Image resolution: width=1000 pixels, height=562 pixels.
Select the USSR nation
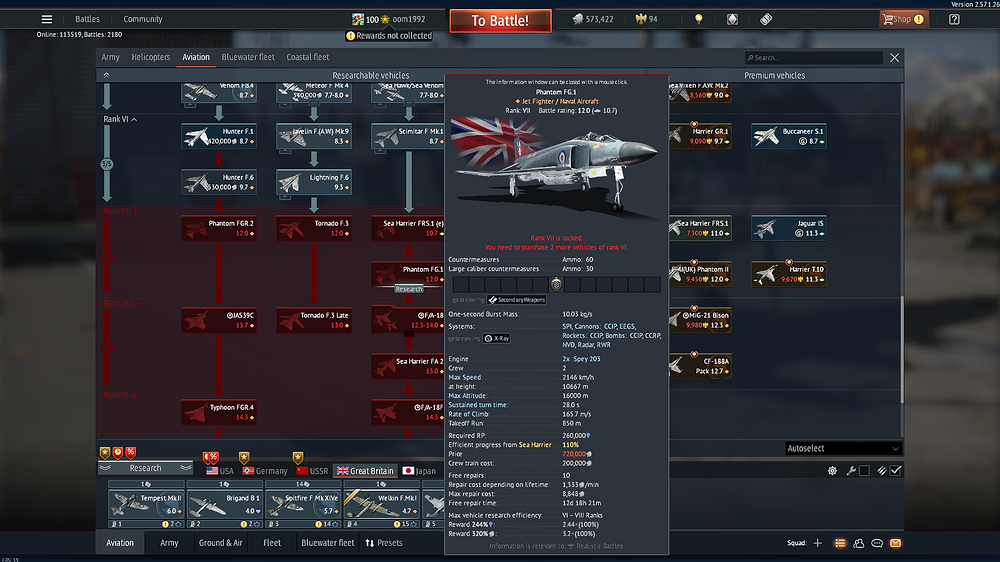click(x=312, y=471)
